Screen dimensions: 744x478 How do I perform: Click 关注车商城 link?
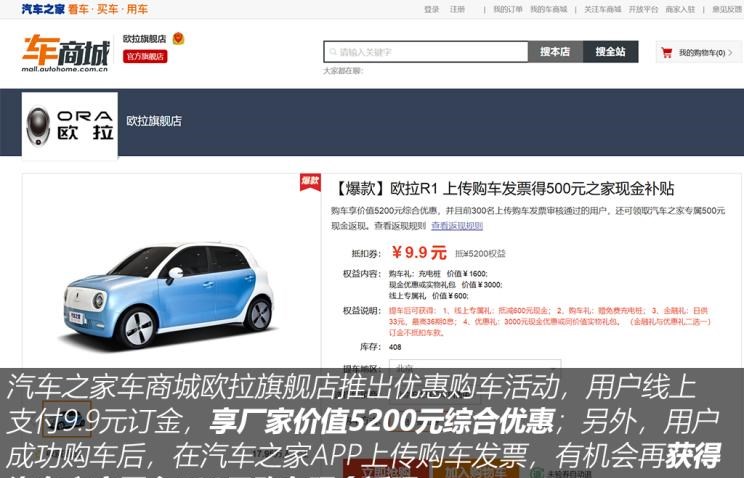pyautogui.click(x=602, y=9)
